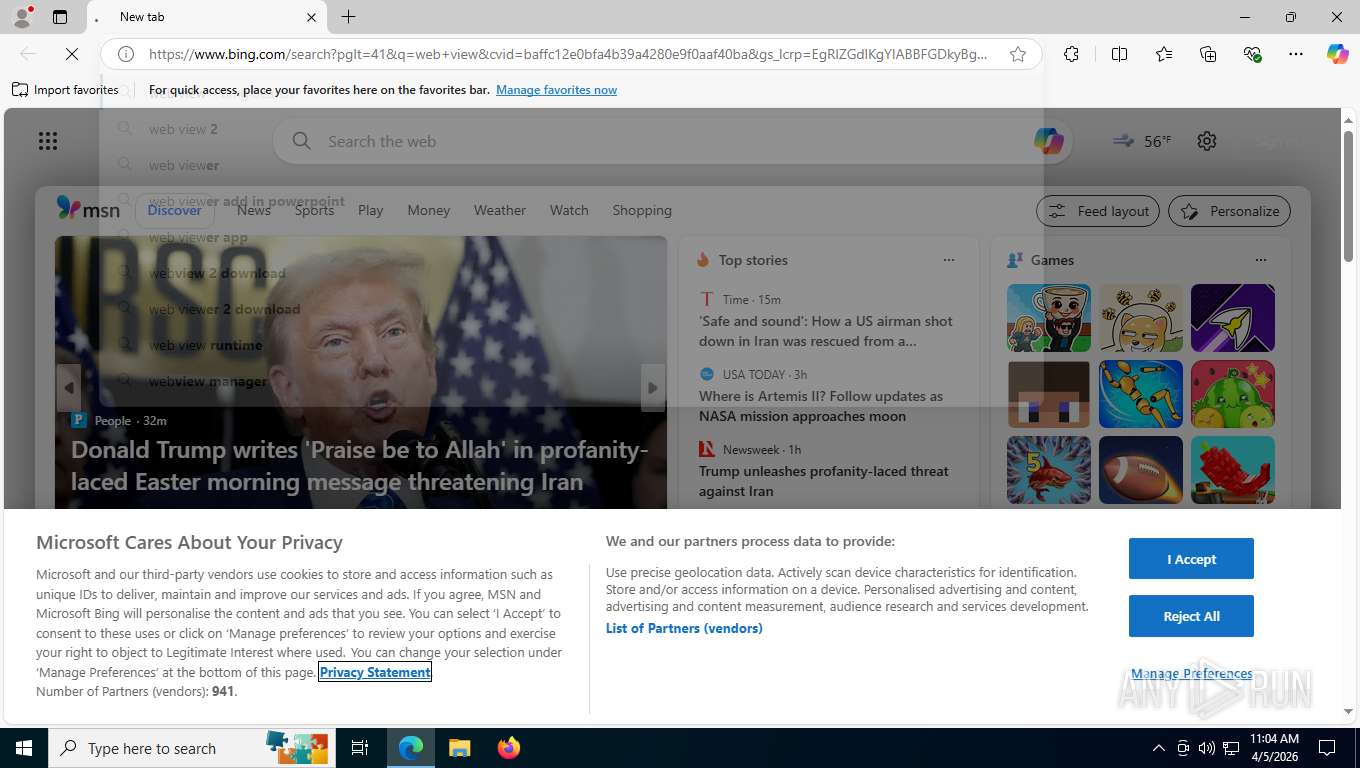Open the Favorites list icon
This screenshot has height=768, width=1360.
[1164, 54]
